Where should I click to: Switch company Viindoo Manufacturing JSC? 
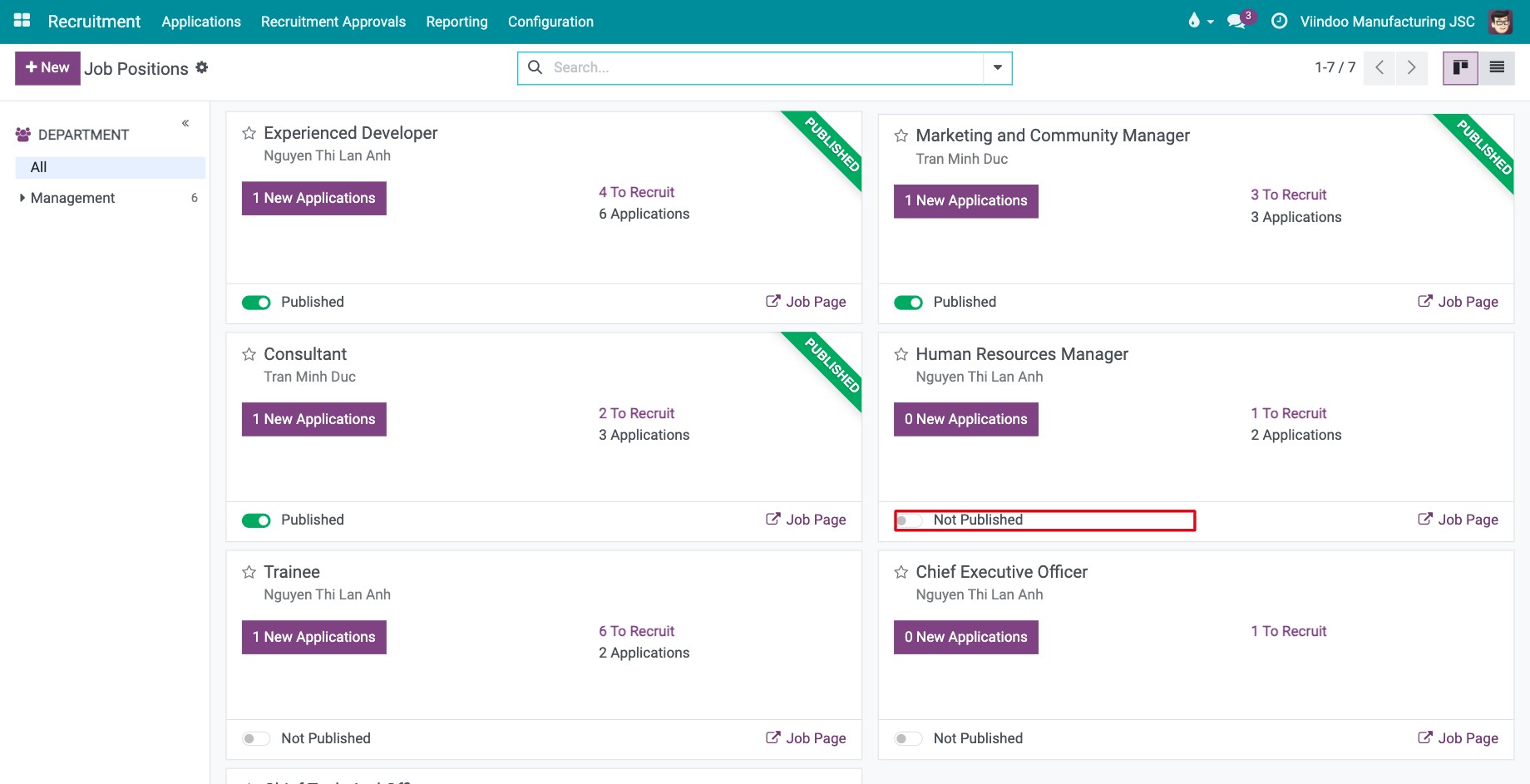1388,22
